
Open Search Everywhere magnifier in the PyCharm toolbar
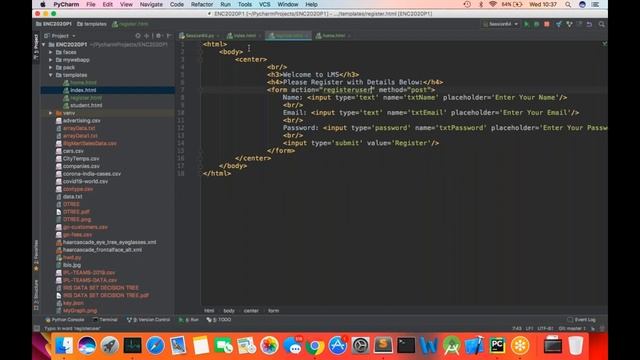tap(601, 24)
